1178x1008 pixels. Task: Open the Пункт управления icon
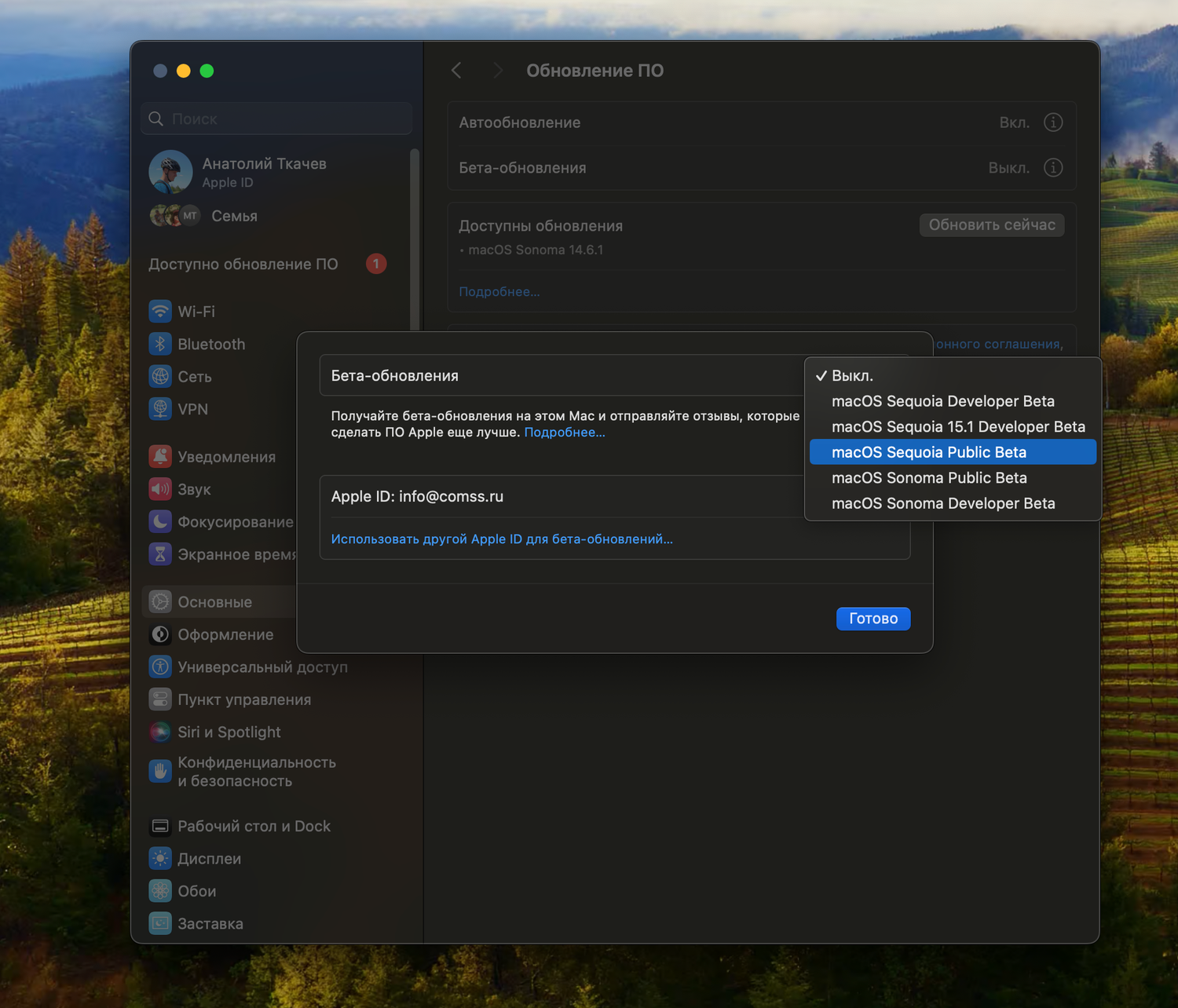[x=160, y=699]
